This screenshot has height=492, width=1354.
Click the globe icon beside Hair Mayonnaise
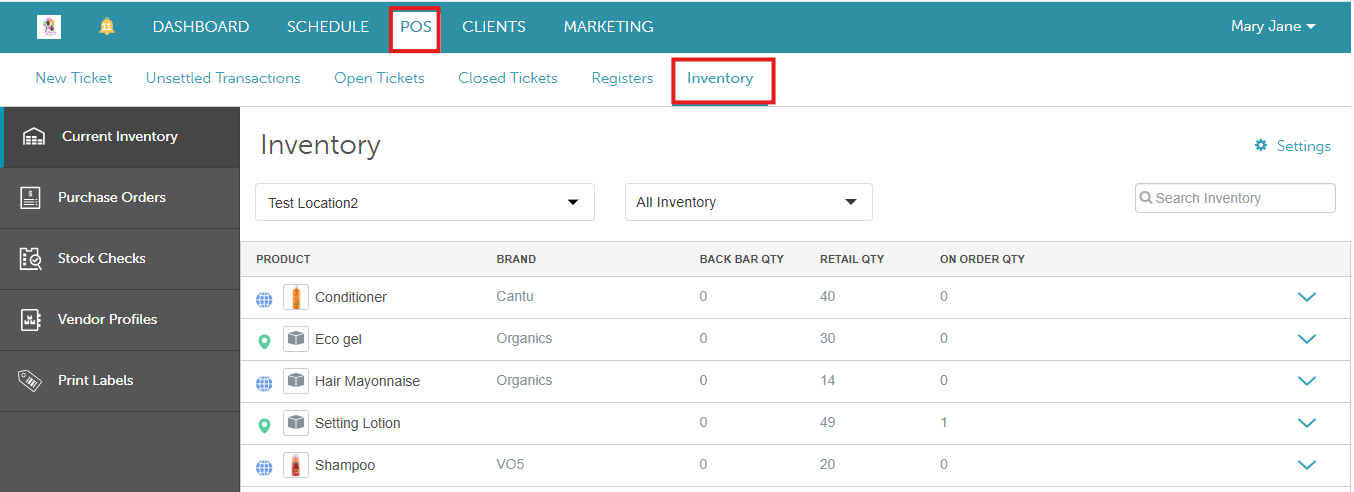click(264, 382)
